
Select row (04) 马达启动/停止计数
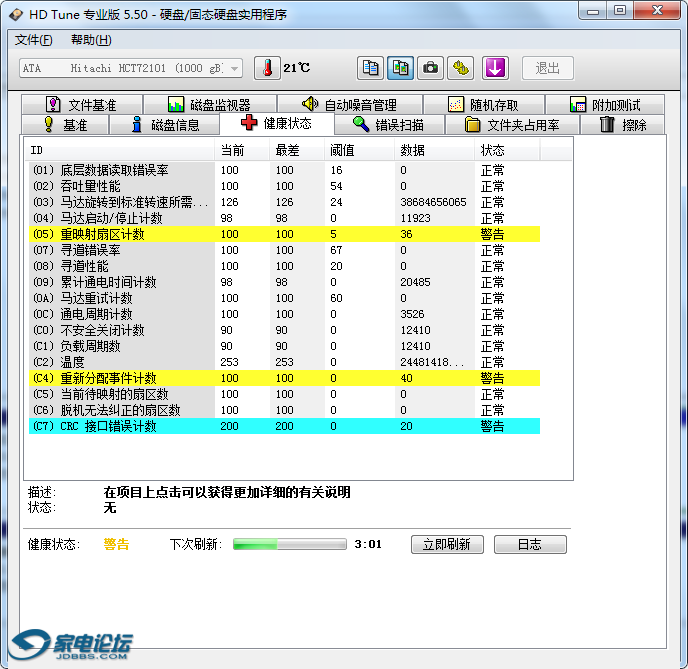pyautogui.click(x=284, y=218)
